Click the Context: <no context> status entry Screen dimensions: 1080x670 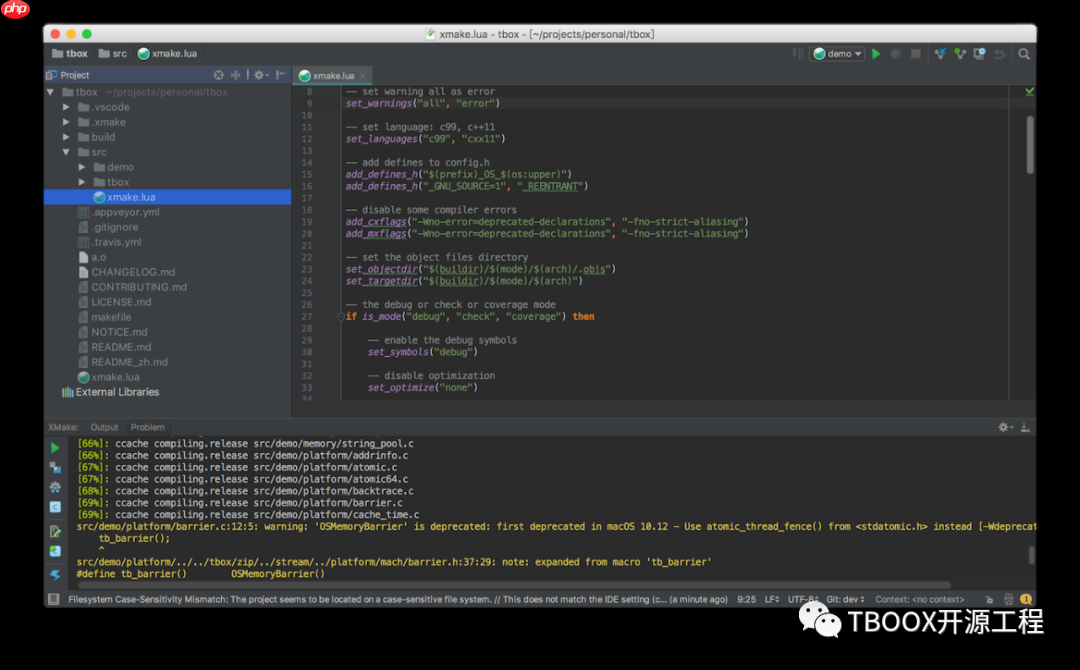[x=920, y=600]
